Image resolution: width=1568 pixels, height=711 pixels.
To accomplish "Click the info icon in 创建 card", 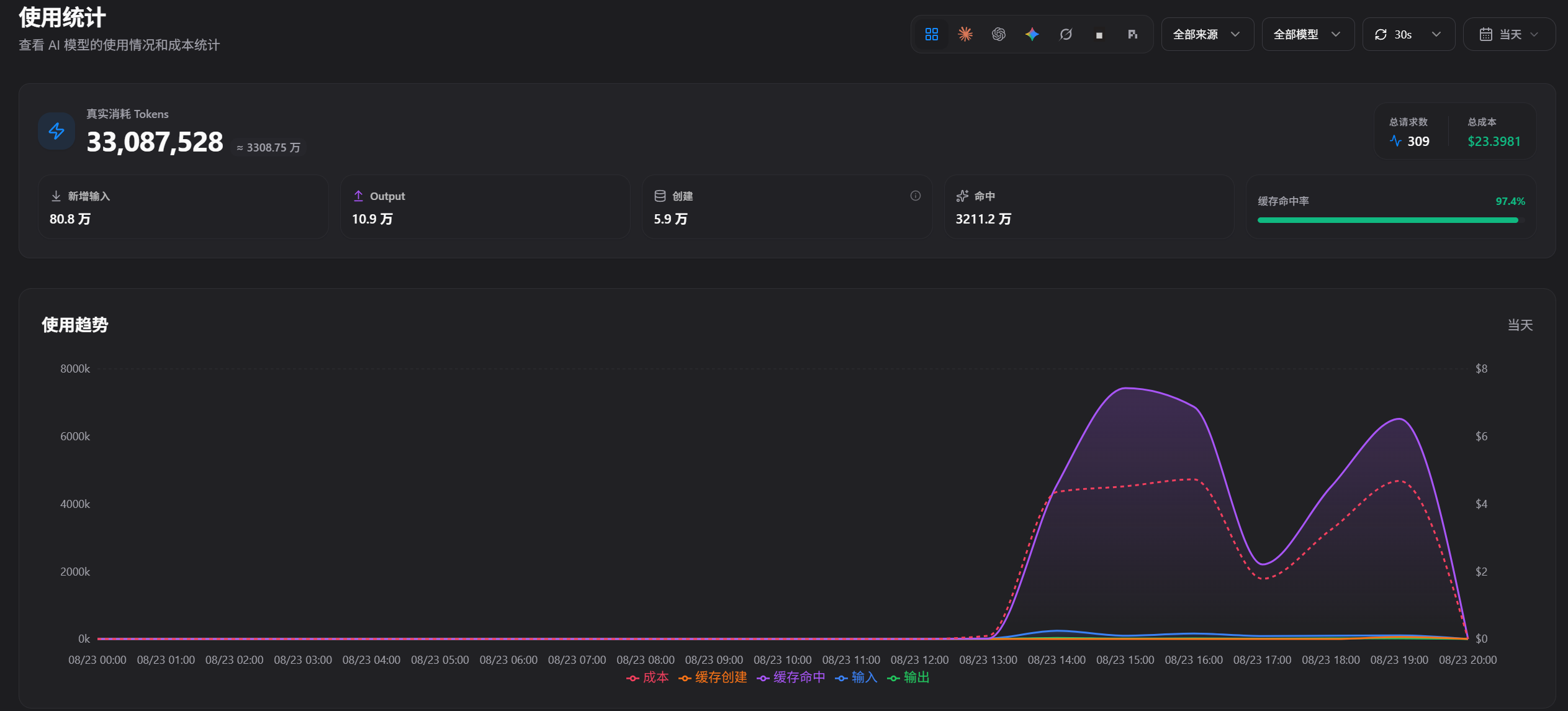I will click(915, 196).
